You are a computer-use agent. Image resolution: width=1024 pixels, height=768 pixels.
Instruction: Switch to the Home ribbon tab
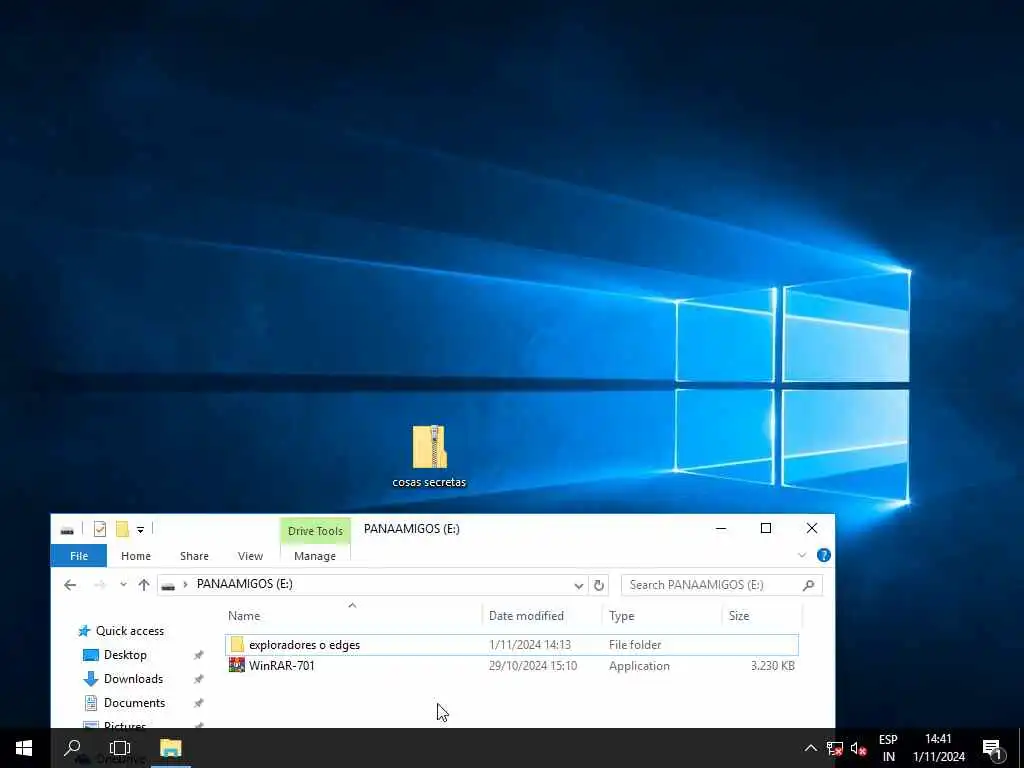pyautogui.click(x=136, y=556)
